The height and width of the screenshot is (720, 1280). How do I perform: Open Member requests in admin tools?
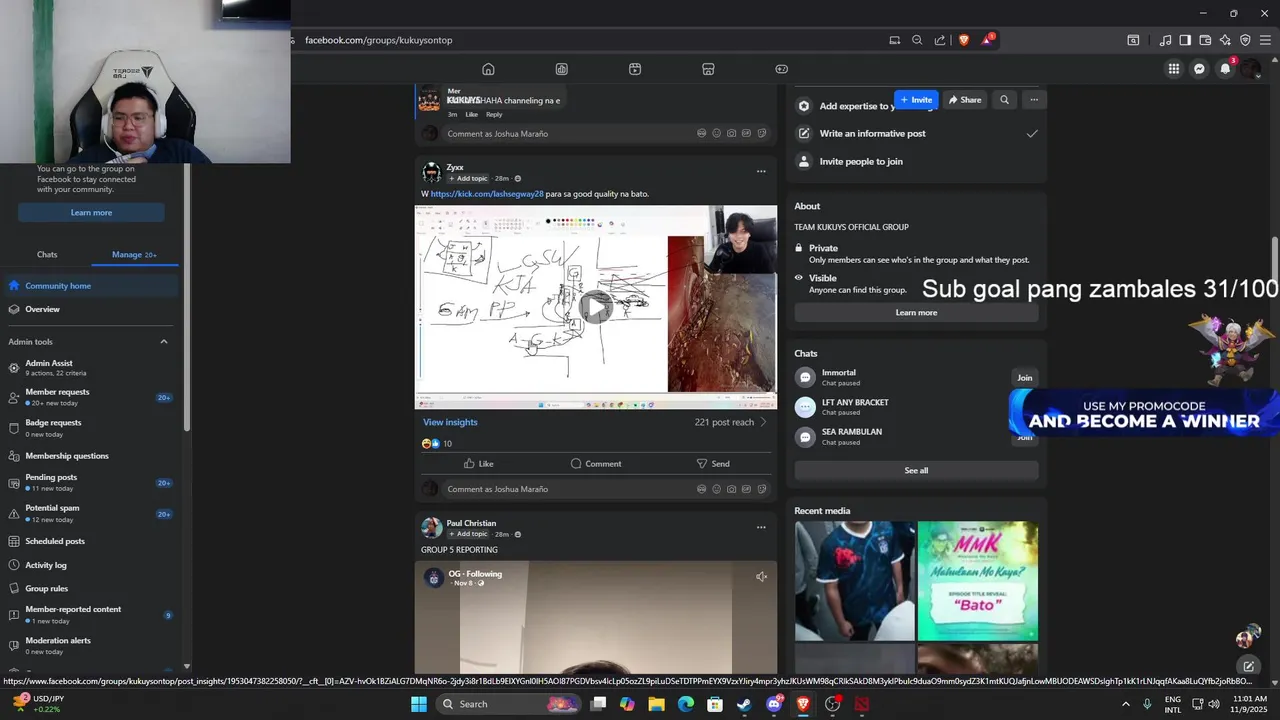point(91,397)
